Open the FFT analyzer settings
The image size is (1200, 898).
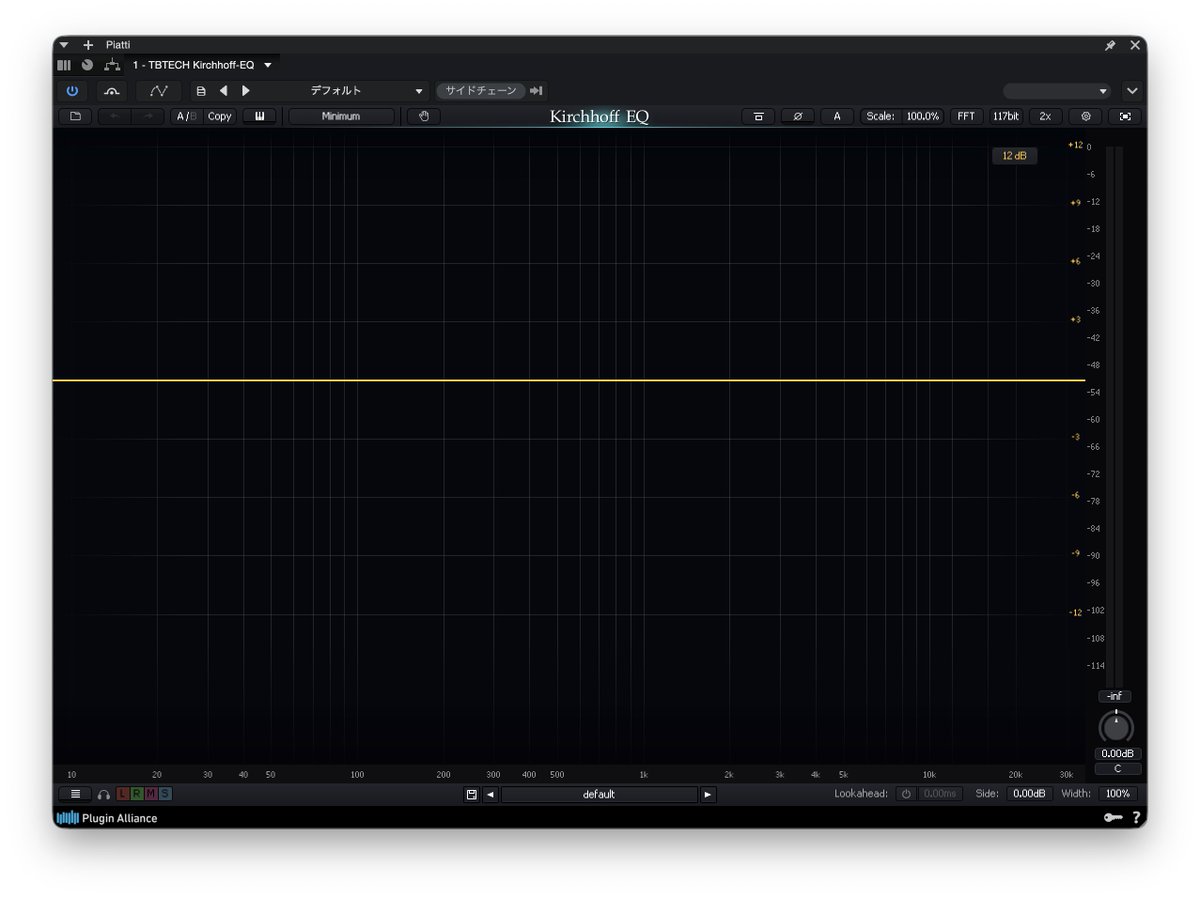click(x=966, y=116)
